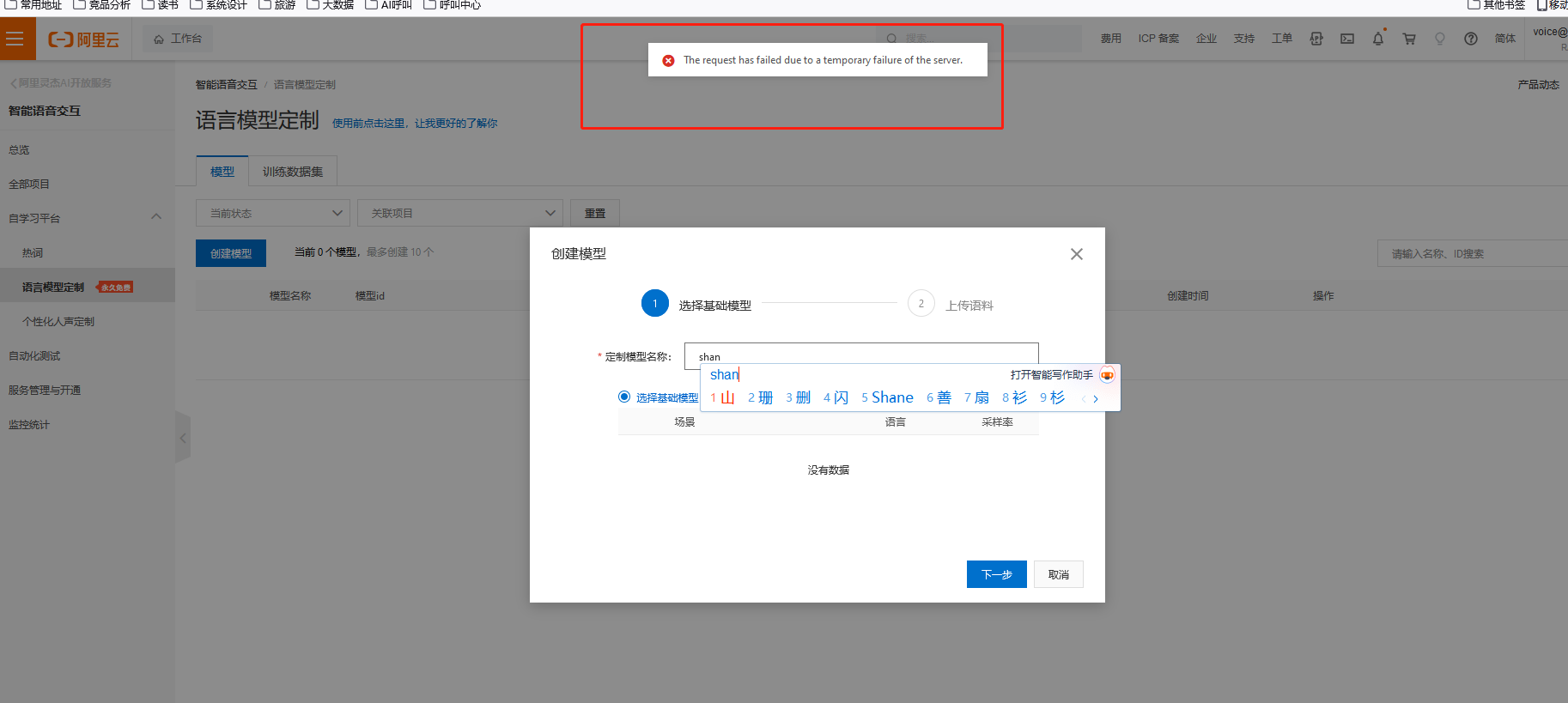Open 工单 in the top navigation
This screenshot has height=703, width=1568.
(1282, 39)
